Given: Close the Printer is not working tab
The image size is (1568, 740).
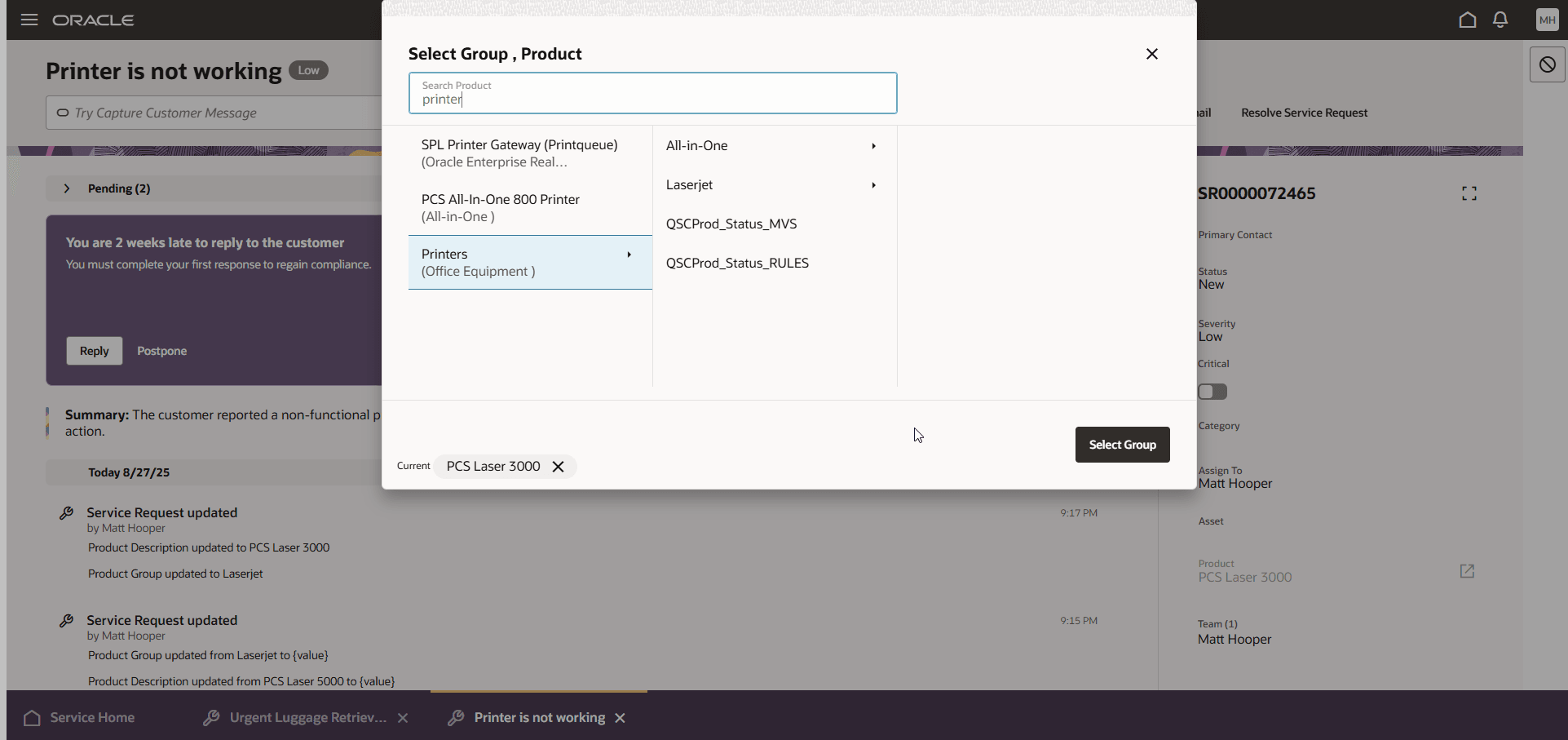Looking at the screenshot, I should click(x=621, y=718).
